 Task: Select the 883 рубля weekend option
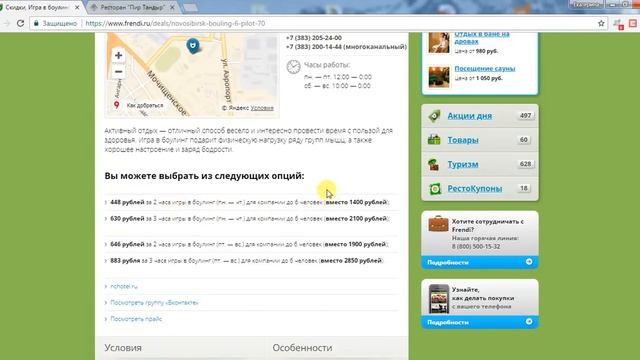click(247, 260)
